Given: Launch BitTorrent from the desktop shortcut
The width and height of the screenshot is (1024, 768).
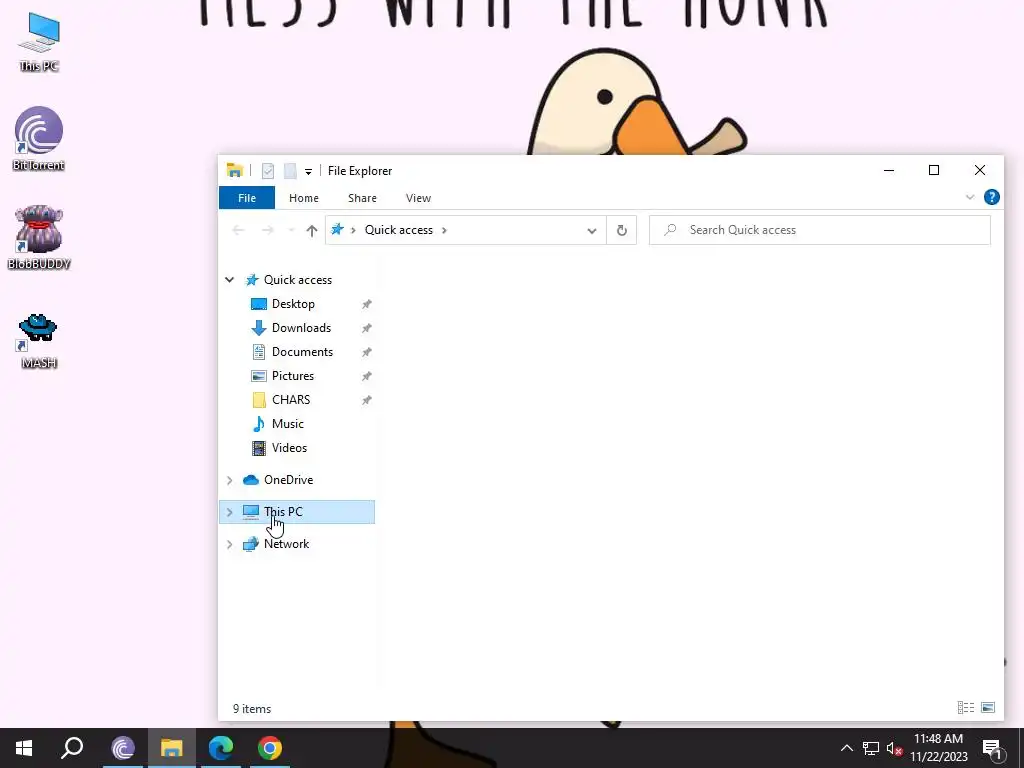Looking at the screenshot, I should tap(39, 138).
